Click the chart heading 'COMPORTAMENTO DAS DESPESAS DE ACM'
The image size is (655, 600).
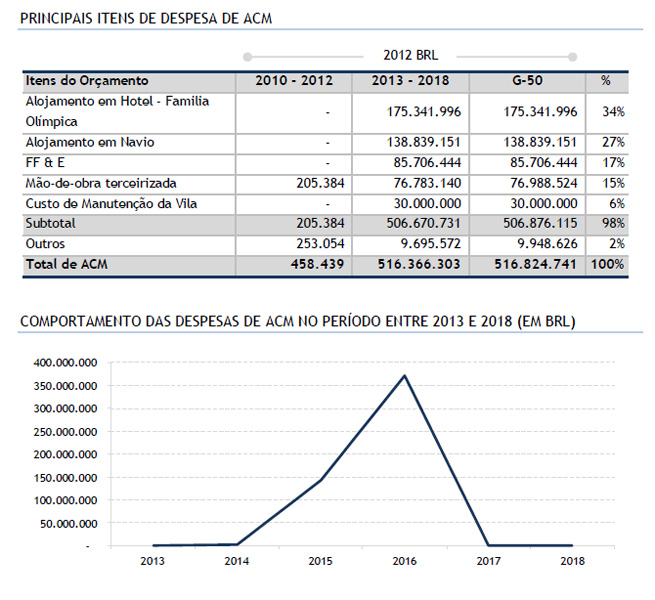[157, 322]
